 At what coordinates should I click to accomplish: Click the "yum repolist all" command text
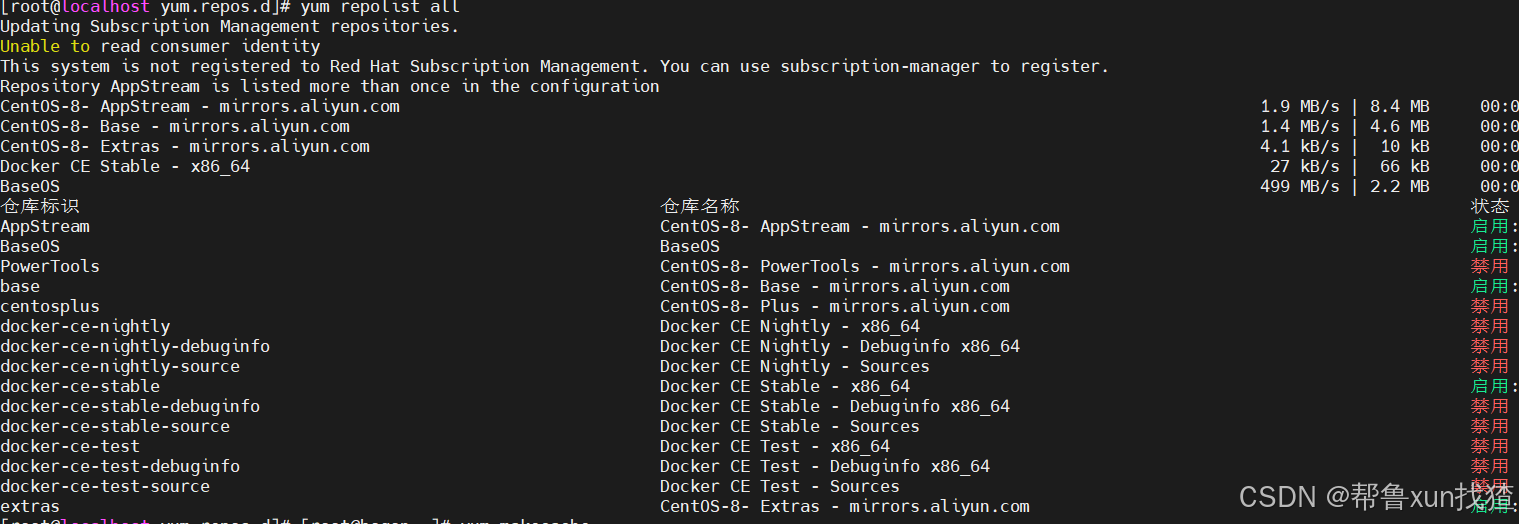coord(380,7)
